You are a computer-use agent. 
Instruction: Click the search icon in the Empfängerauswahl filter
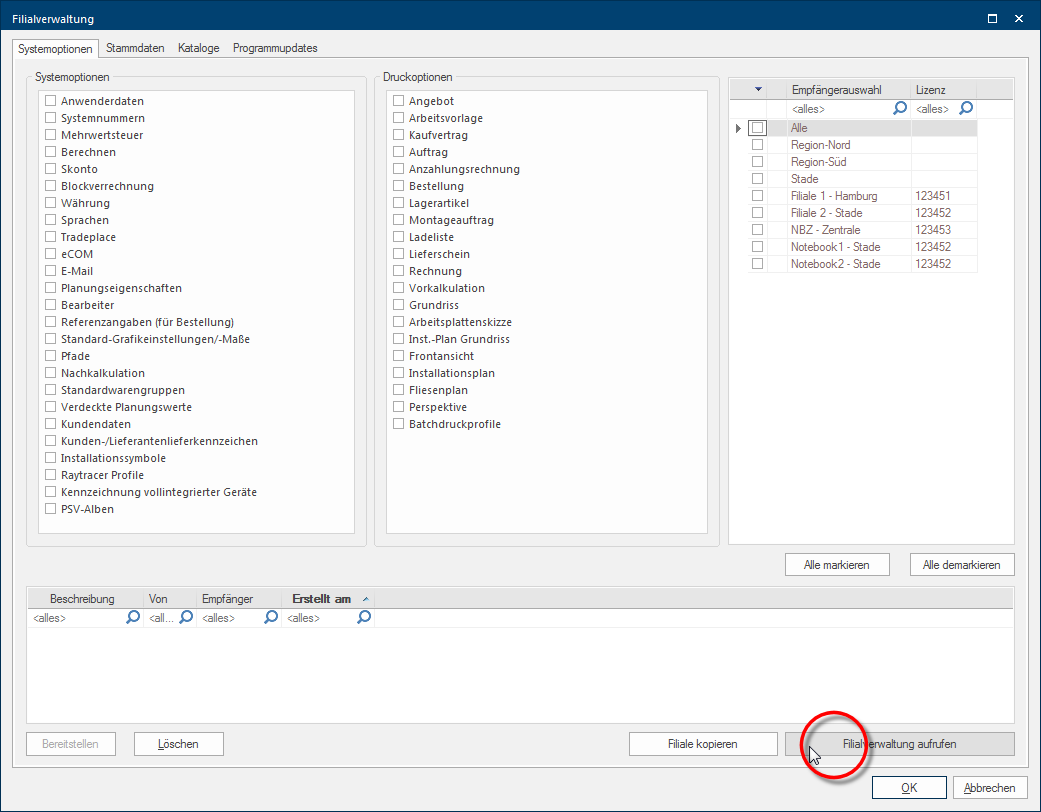[900, 108]
